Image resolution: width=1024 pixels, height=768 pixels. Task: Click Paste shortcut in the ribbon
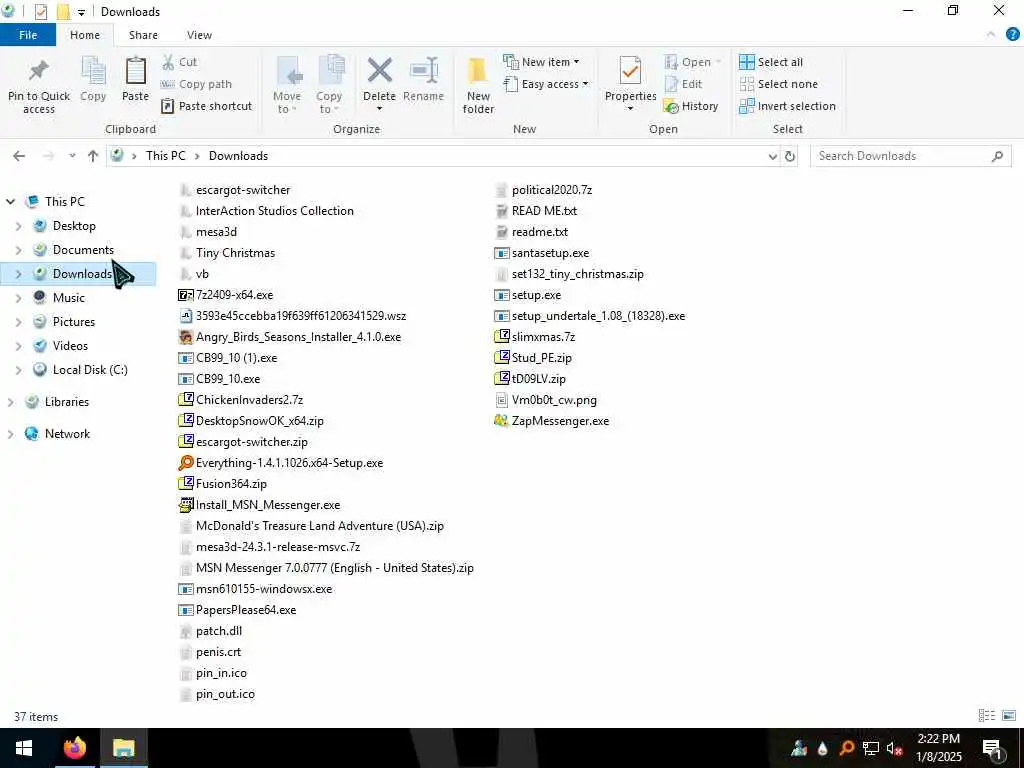(x=206, y=106)
